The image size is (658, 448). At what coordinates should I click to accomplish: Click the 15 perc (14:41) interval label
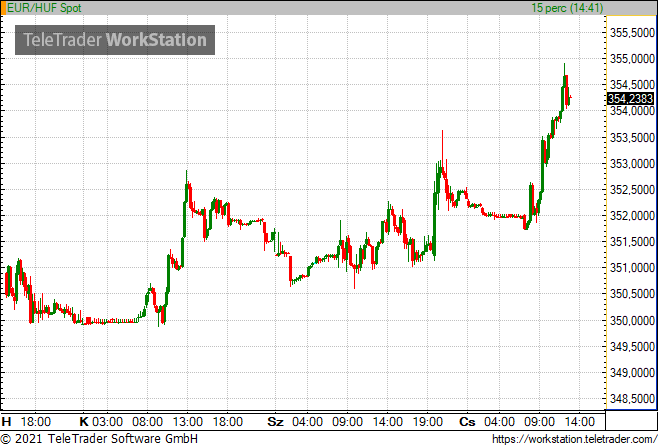[567, 8]
